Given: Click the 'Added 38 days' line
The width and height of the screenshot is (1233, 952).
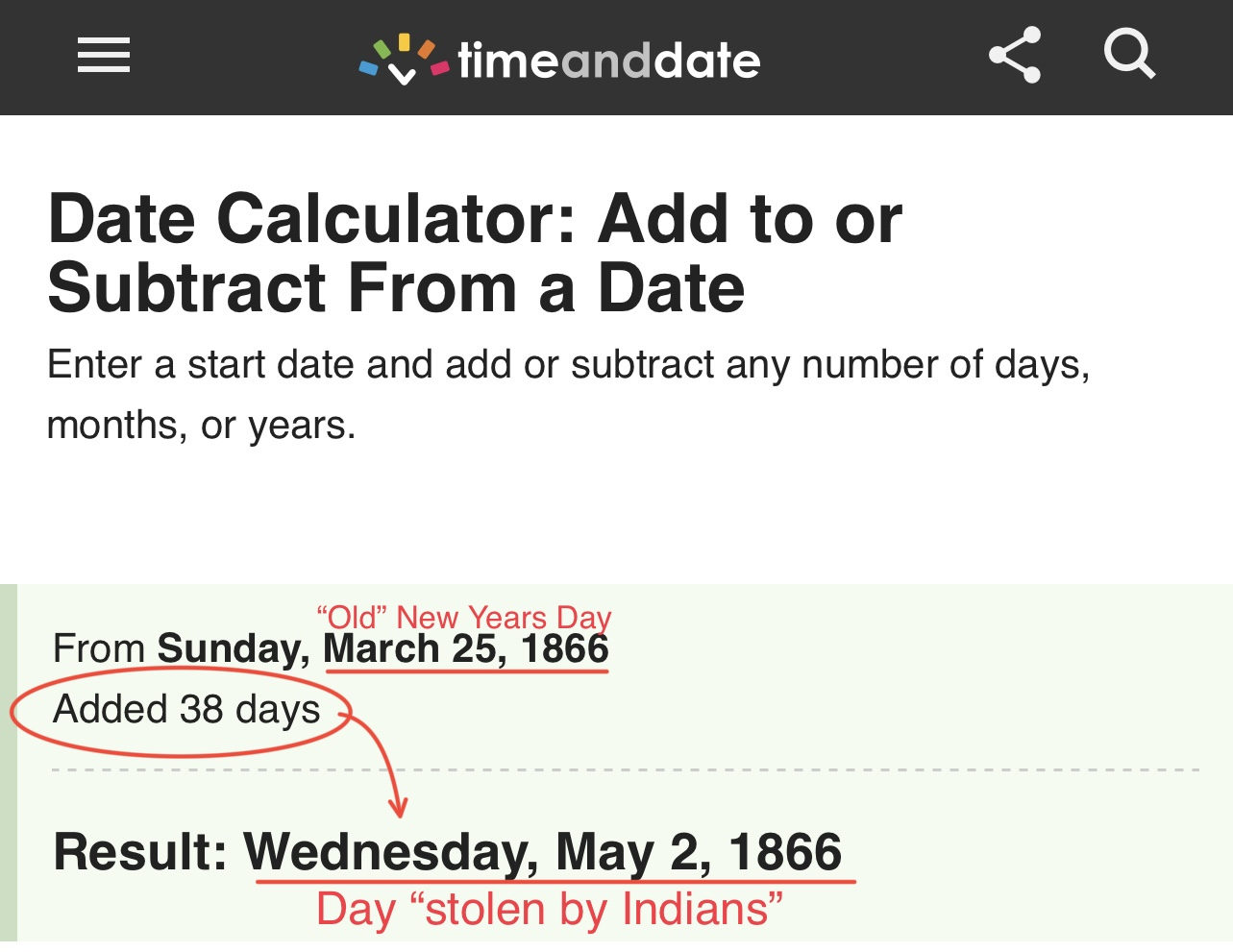Looking at the screenshot, I should (x=186, y=710).
